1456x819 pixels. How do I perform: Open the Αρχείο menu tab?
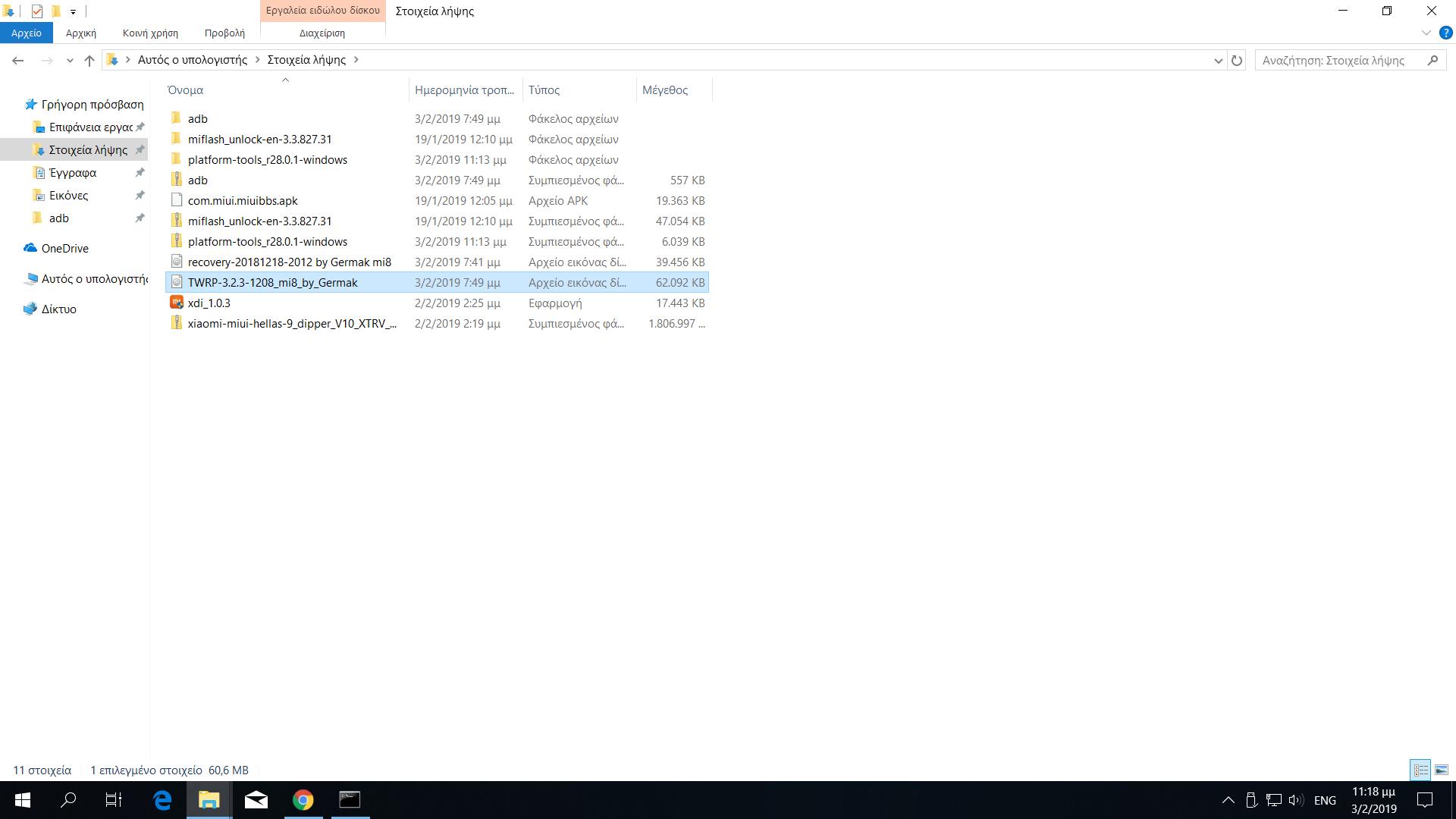tap(27, 33)
